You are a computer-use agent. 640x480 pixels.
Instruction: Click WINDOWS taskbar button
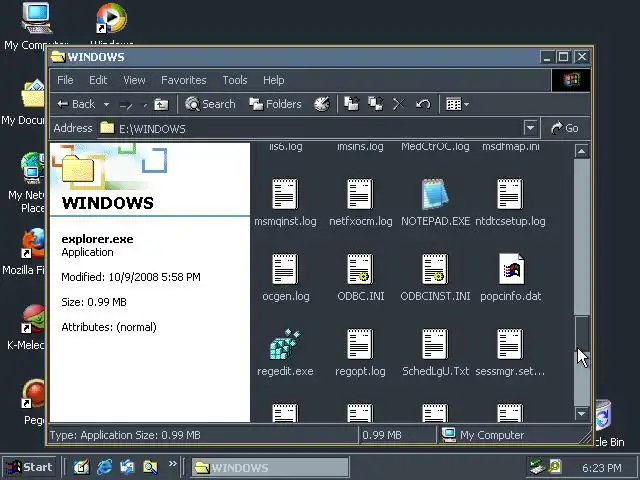(x=270, y=467)
